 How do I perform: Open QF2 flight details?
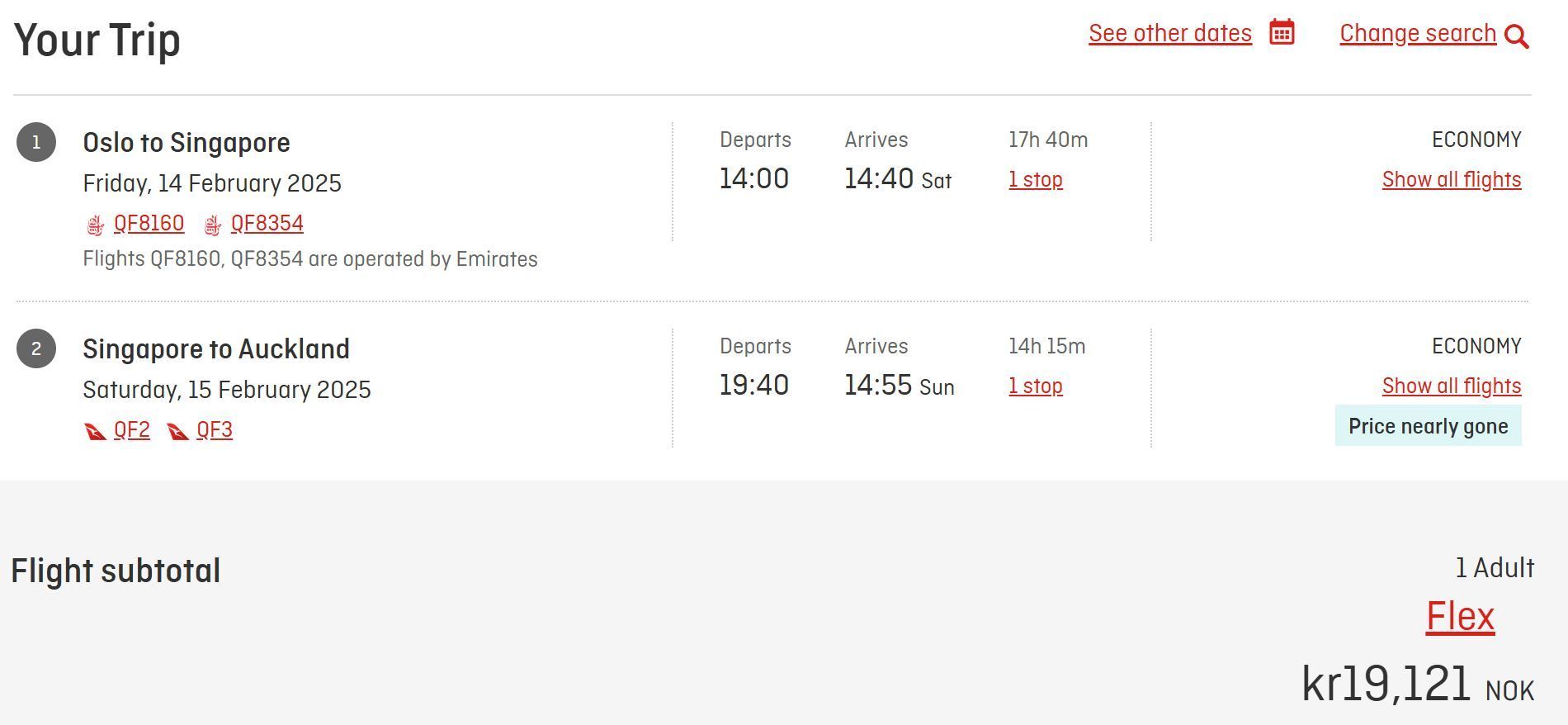132,429
